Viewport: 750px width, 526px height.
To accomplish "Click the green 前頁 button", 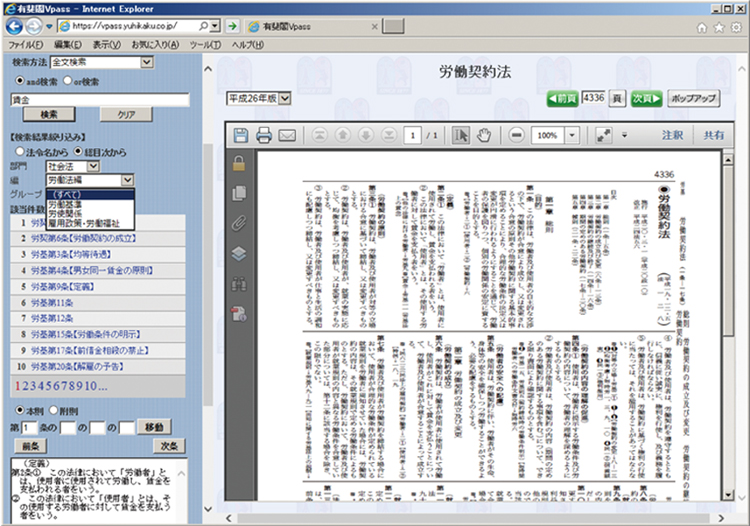I will pos(562,99).
